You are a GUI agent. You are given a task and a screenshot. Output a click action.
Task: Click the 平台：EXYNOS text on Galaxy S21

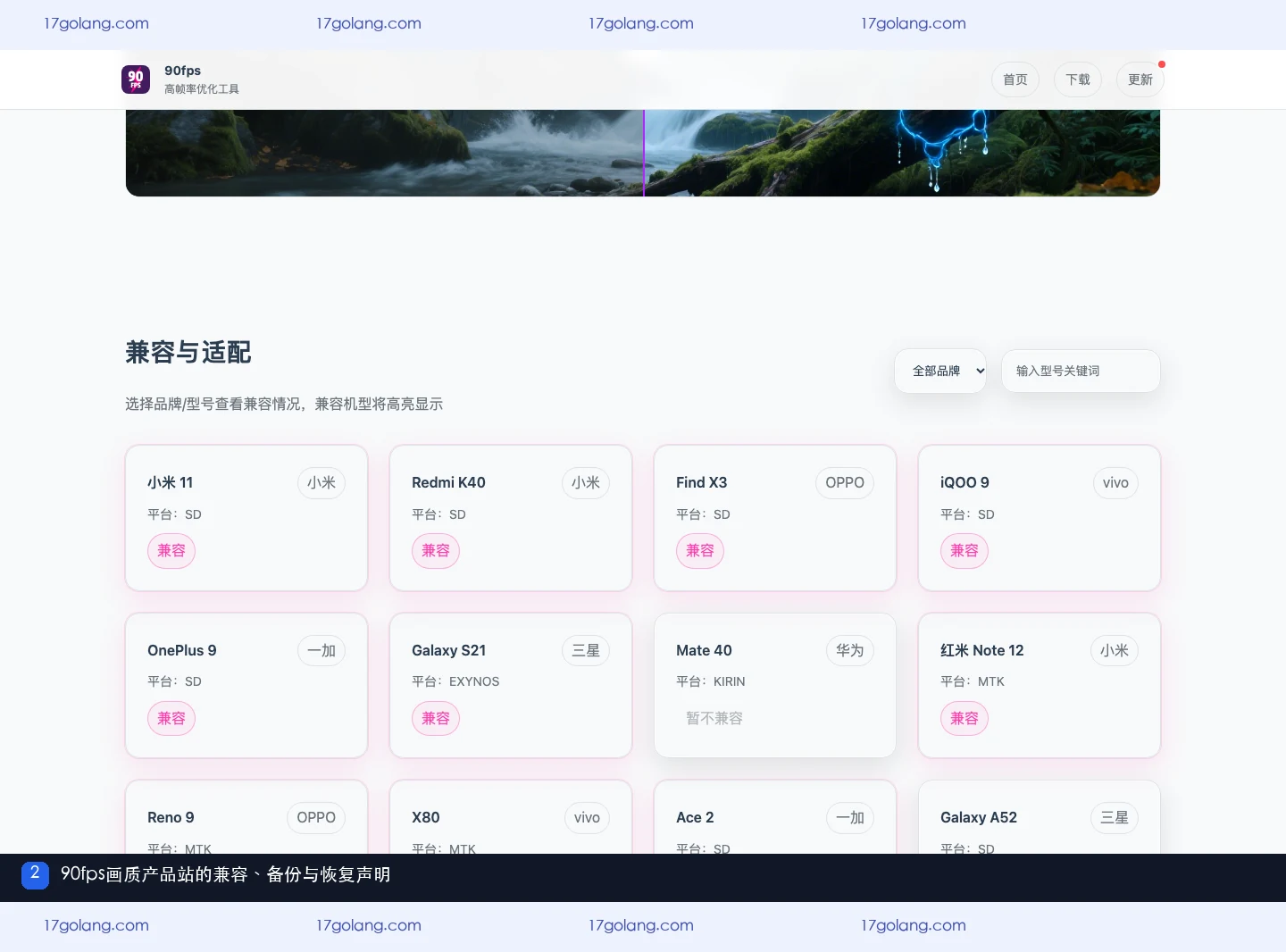455,681
